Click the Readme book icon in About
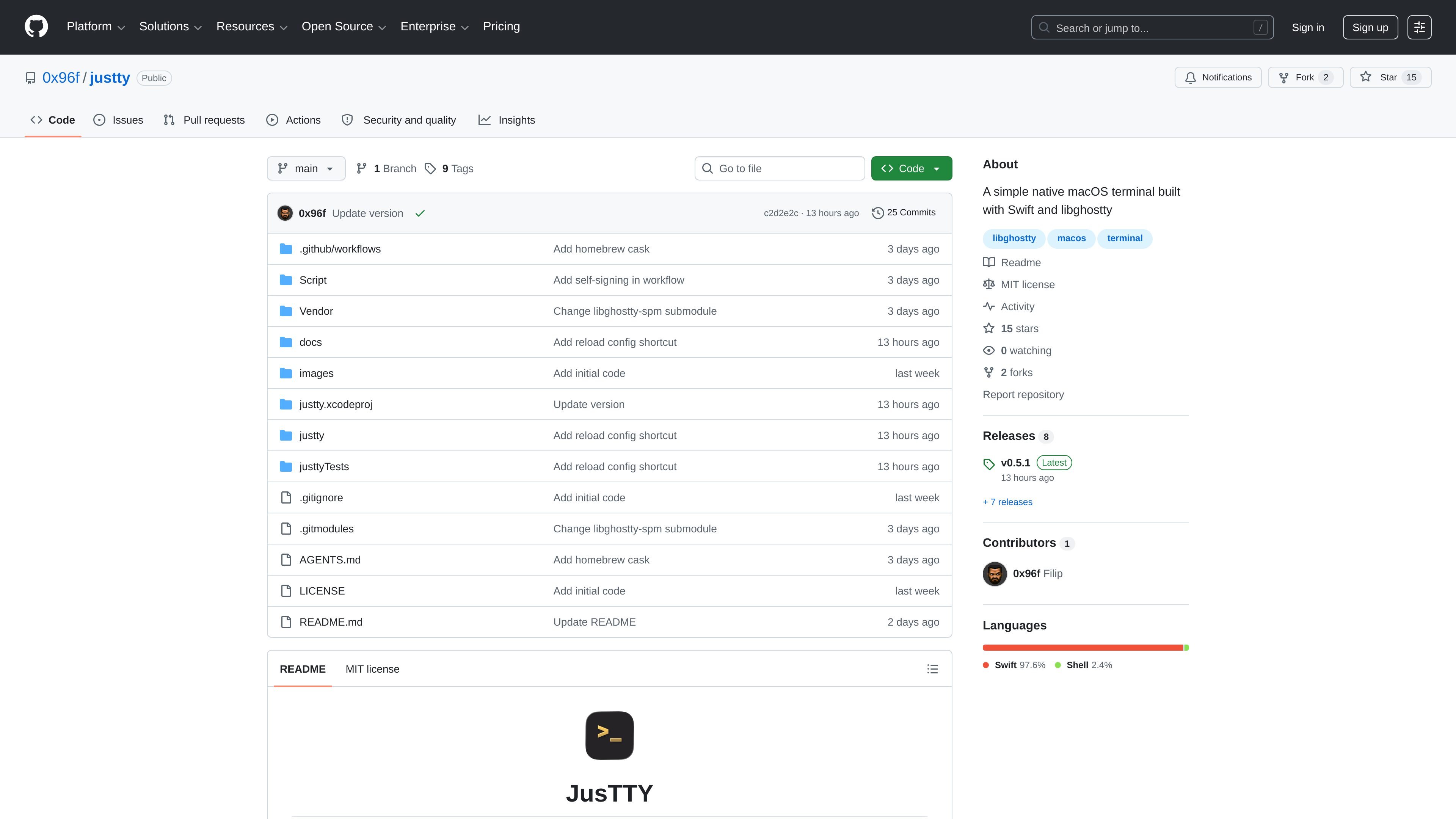Screen dimensions: 1456x819 tap(988, 262)
